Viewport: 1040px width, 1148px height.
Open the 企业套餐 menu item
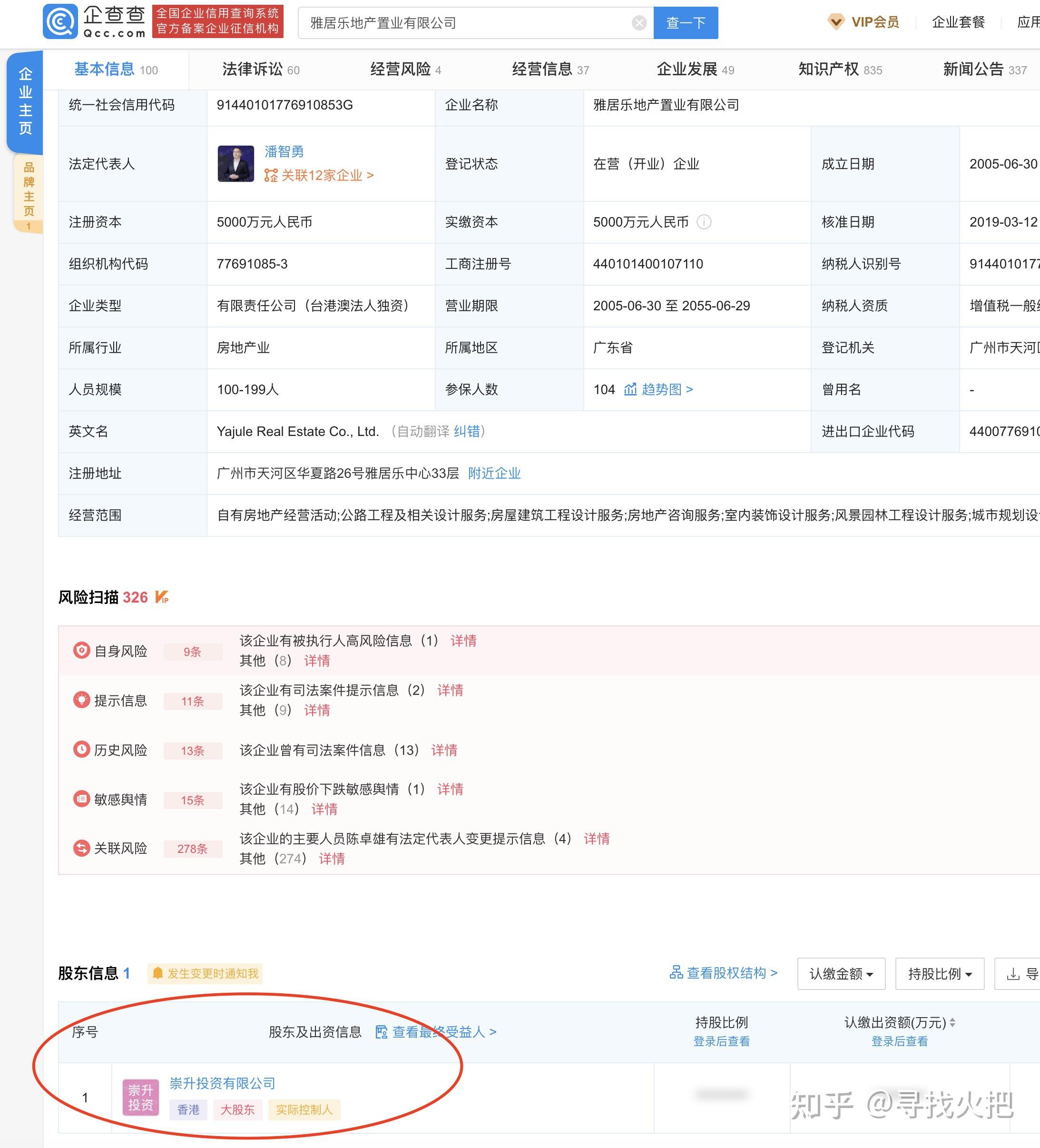pos(958,22)
